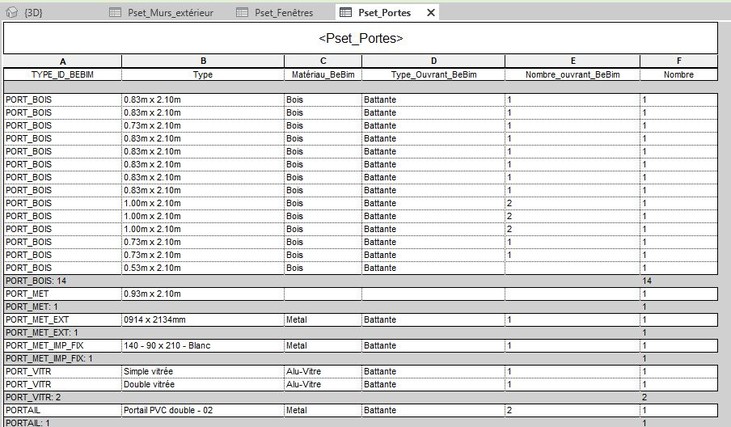This screenshot has height=427, width=731.
Task: Click the 3D view house icon
Action: click(14, 13)
